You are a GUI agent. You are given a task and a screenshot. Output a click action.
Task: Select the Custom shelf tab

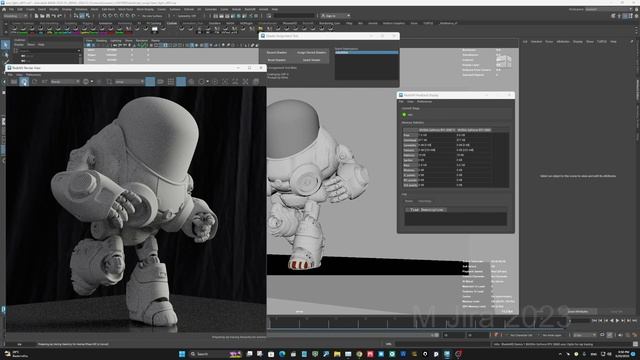click(172, 23)
